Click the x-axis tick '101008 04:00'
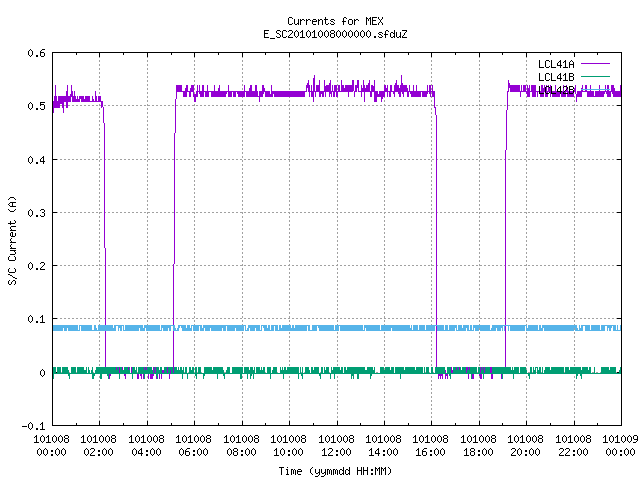 tap(146, 446)
